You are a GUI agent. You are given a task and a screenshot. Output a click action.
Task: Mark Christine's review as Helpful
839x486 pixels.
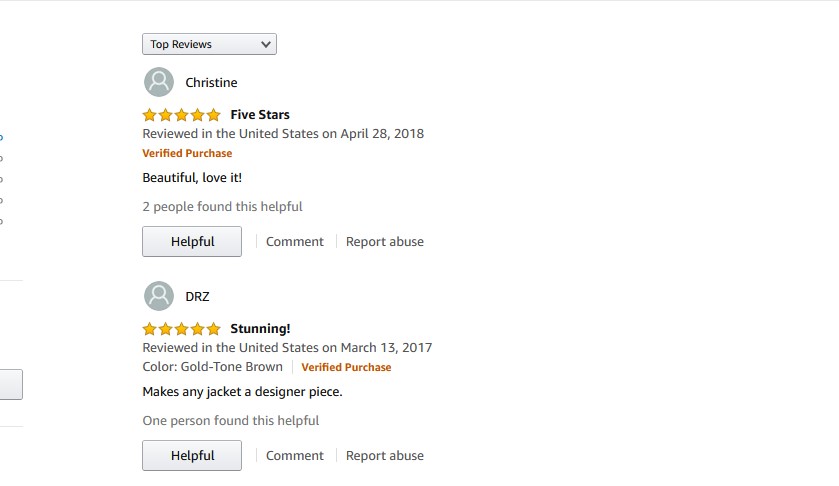tap(192, 242)
